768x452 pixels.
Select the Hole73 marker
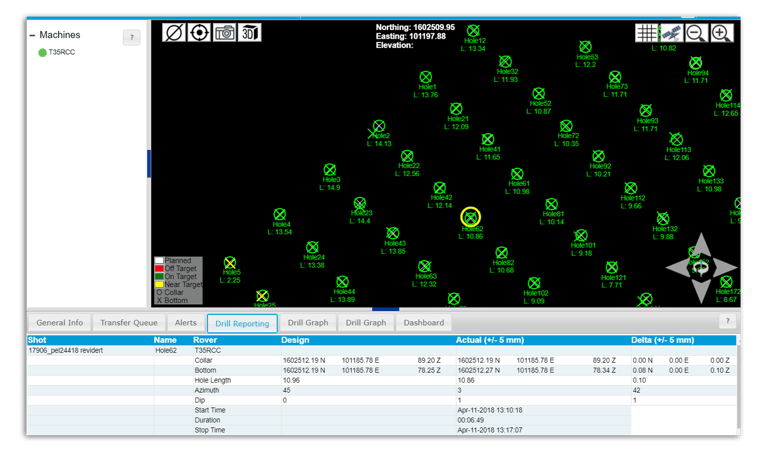615,77
